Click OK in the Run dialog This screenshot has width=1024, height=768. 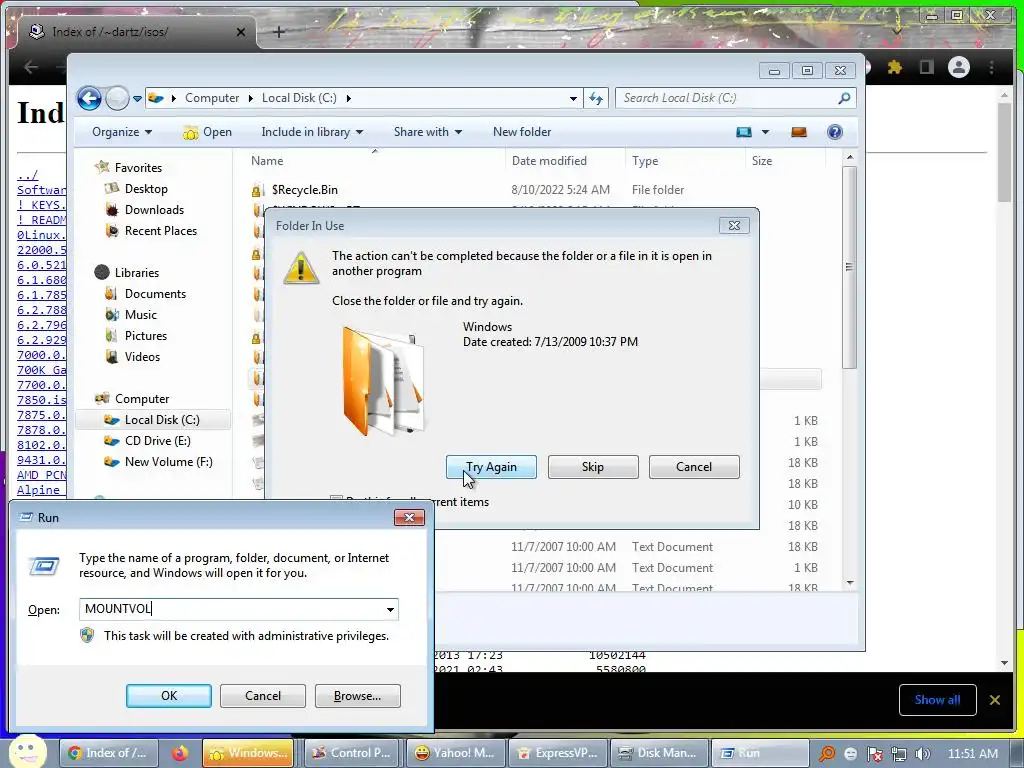click(168, 696)
